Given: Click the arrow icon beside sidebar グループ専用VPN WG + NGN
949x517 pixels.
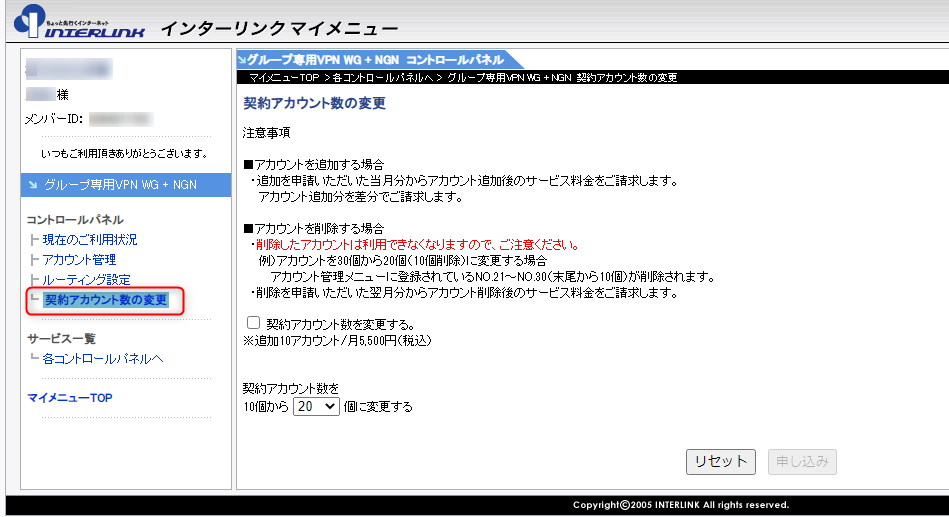Looking at the screenshot, I should [x=33, y=185].
